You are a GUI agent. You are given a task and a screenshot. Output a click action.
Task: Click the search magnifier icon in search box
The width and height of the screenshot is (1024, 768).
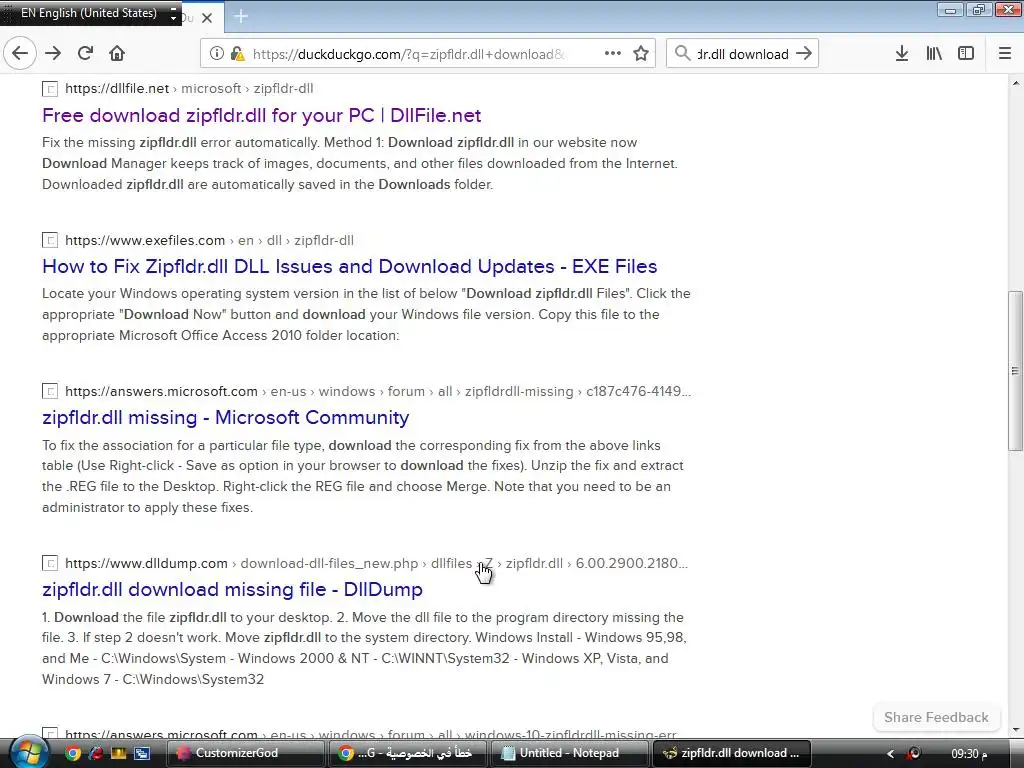click(682, 54)
